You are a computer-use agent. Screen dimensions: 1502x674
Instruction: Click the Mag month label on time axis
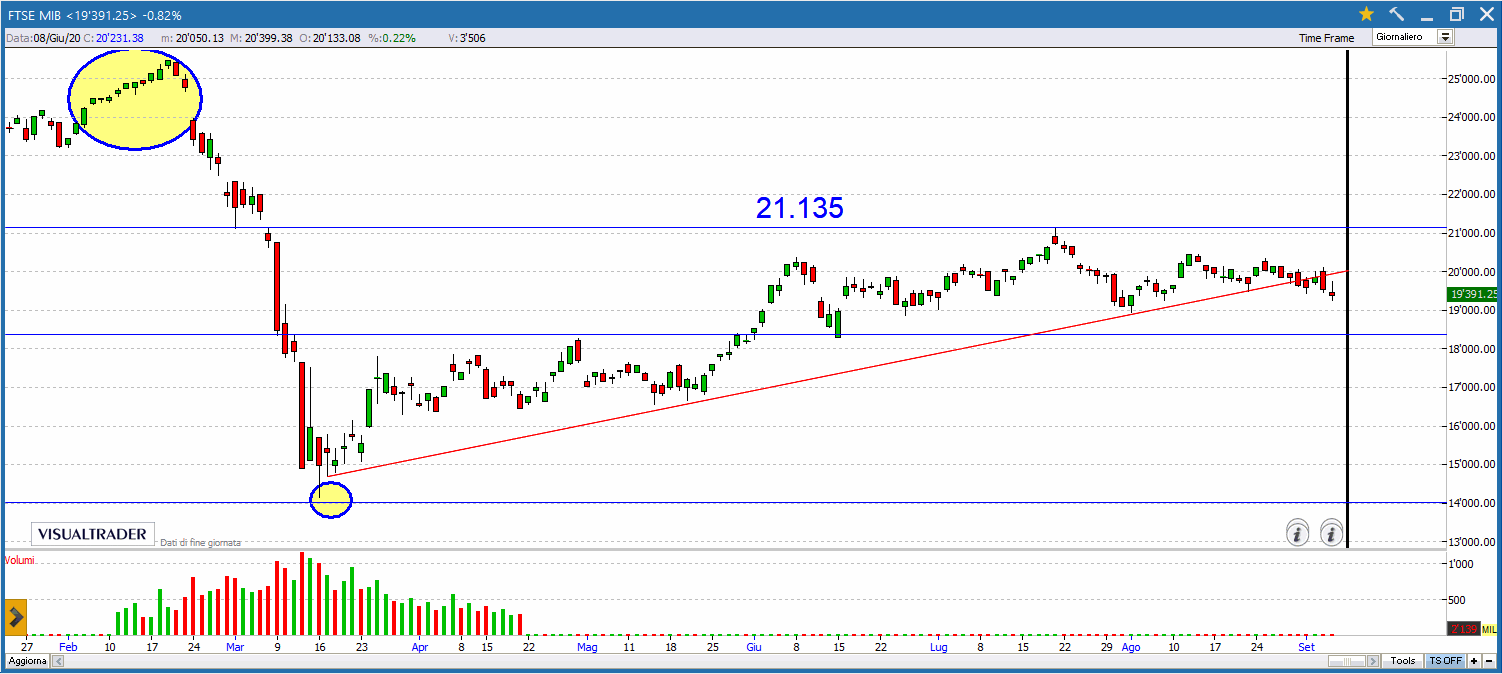(587, 647)
